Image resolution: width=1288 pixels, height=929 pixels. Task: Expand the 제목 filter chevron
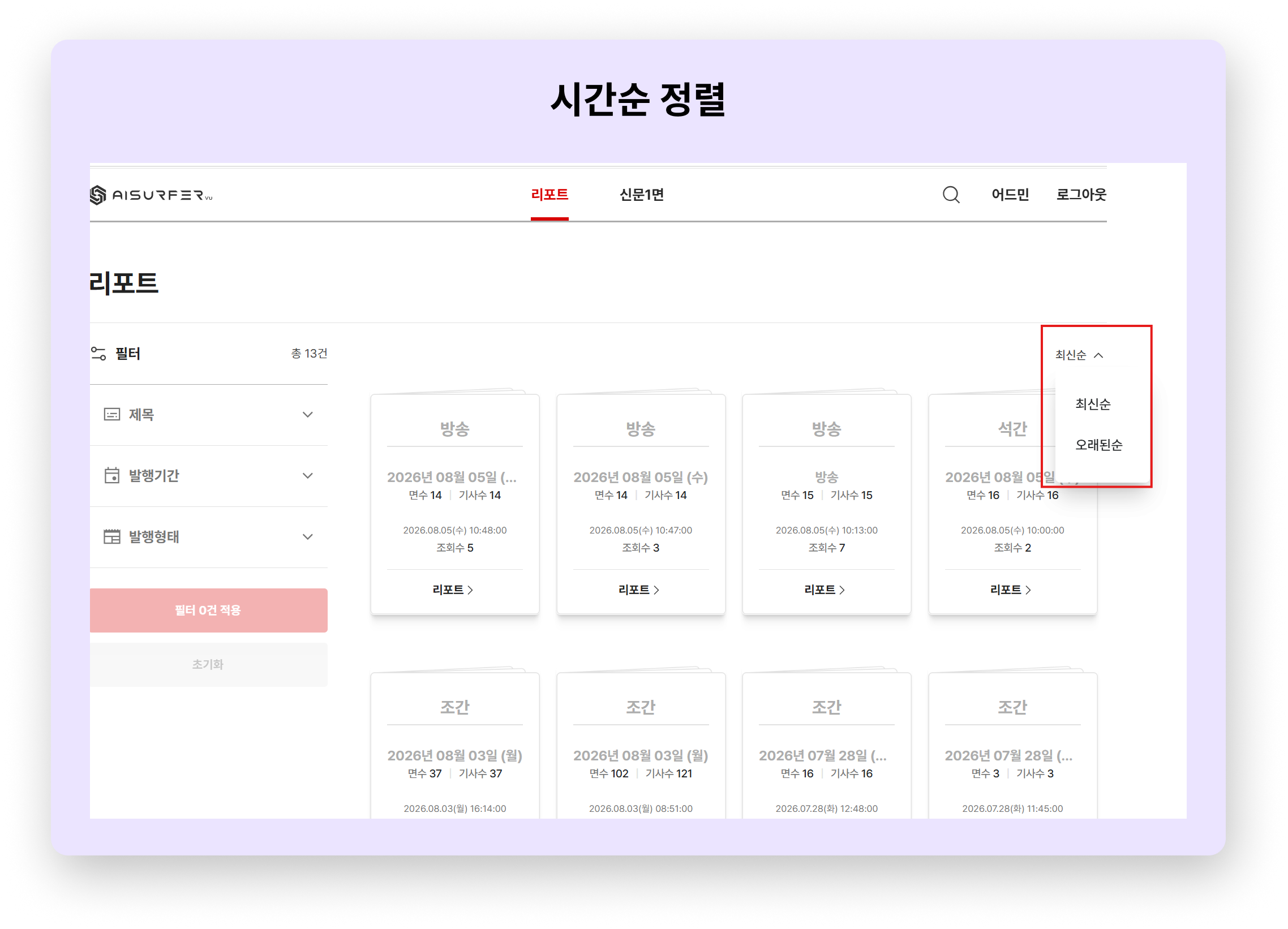coord(307,415)
